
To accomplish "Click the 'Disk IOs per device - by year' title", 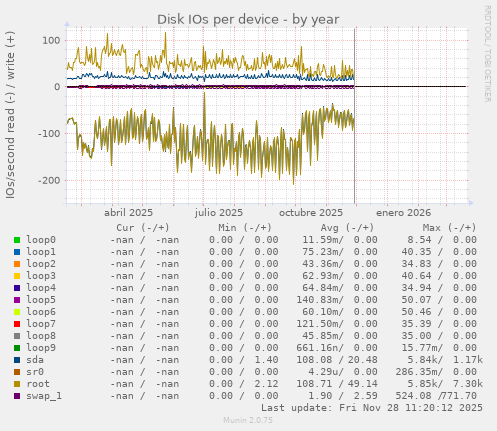I will point(248,20).
